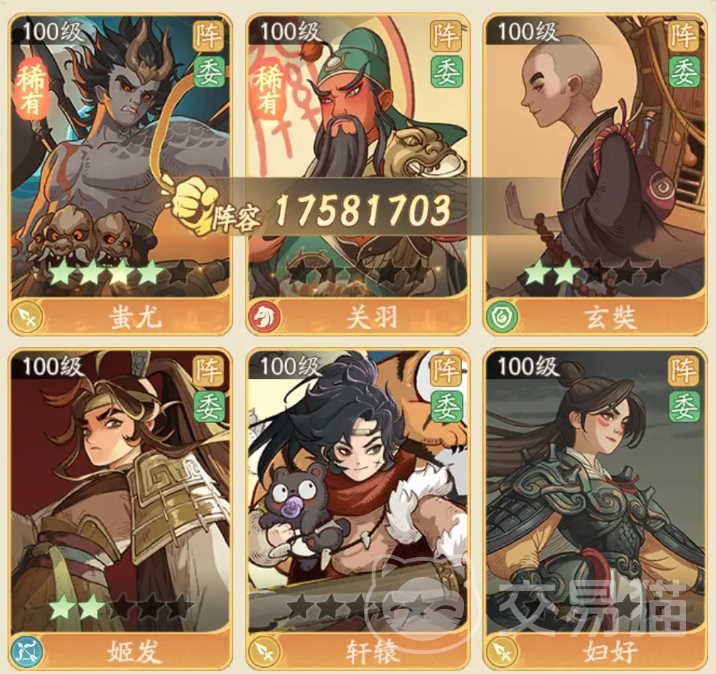The image size is (716, 674).
Task: Toggle the green 委 tag on 姬发 card
Action: [209, 407]
